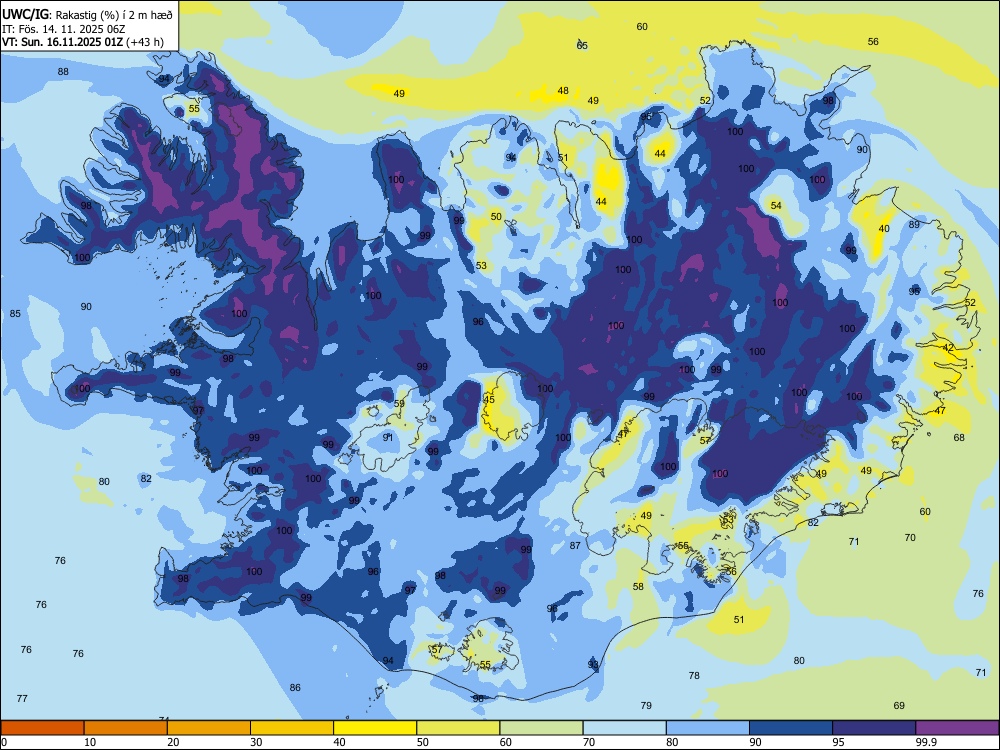The image size is (1000, 750).
Task: Select the pale blue 70–80 legend swatch
Action: point(624,728)
